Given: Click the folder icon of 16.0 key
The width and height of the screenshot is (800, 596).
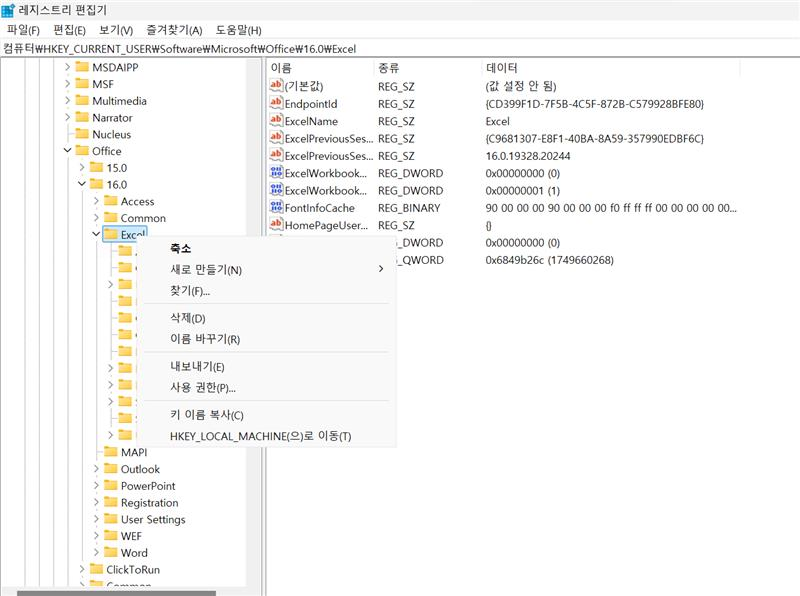Looking at the screenshot, I should [x=96, y=184].
